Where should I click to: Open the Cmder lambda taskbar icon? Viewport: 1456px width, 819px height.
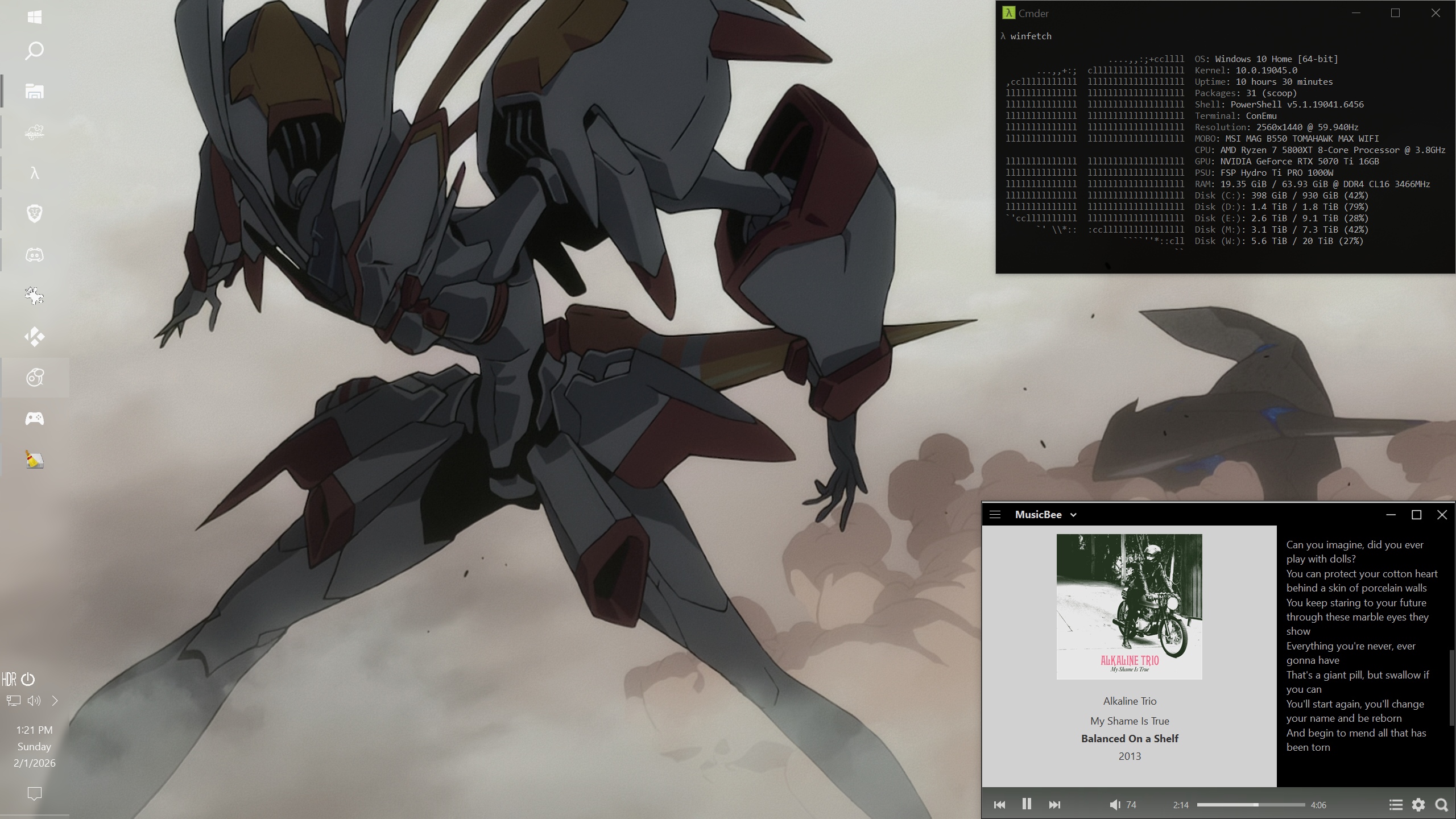click(x=35, y=173)
